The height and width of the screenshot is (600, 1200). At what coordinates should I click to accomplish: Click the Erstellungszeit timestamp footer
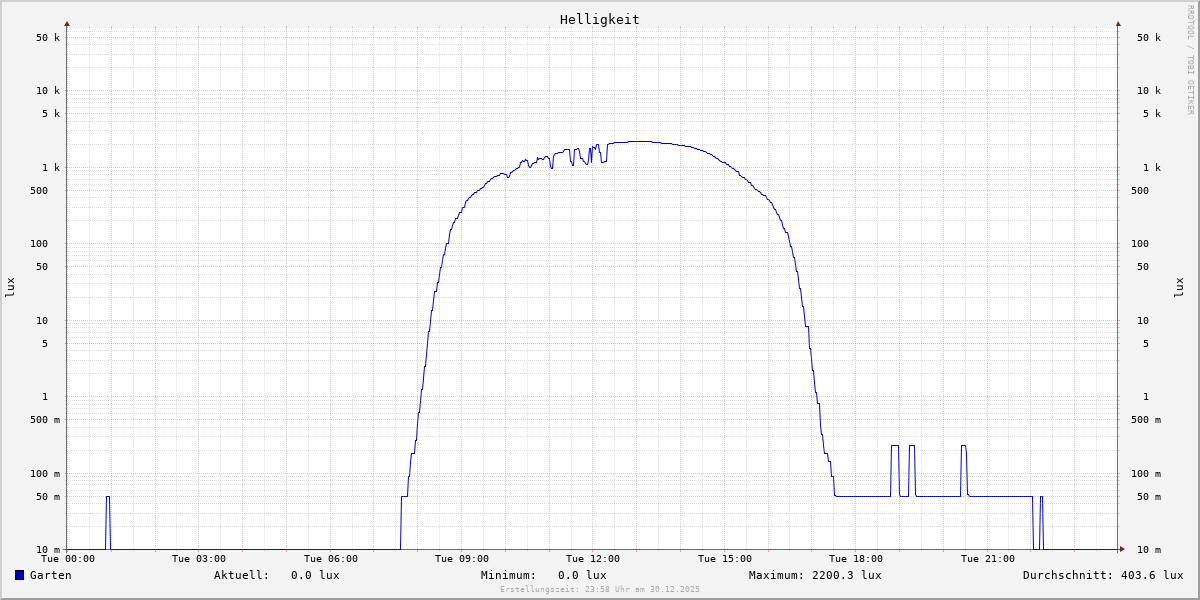pos(599,590)
